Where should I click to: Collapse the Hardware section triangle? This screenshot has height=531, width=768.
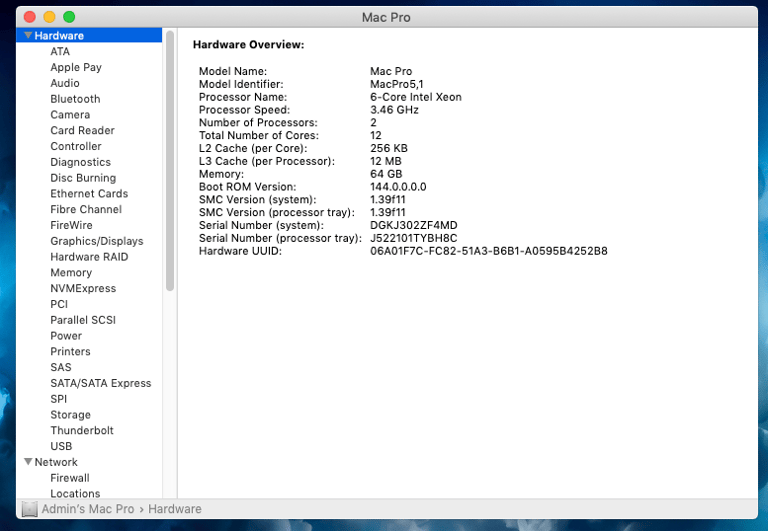point(28,35)
